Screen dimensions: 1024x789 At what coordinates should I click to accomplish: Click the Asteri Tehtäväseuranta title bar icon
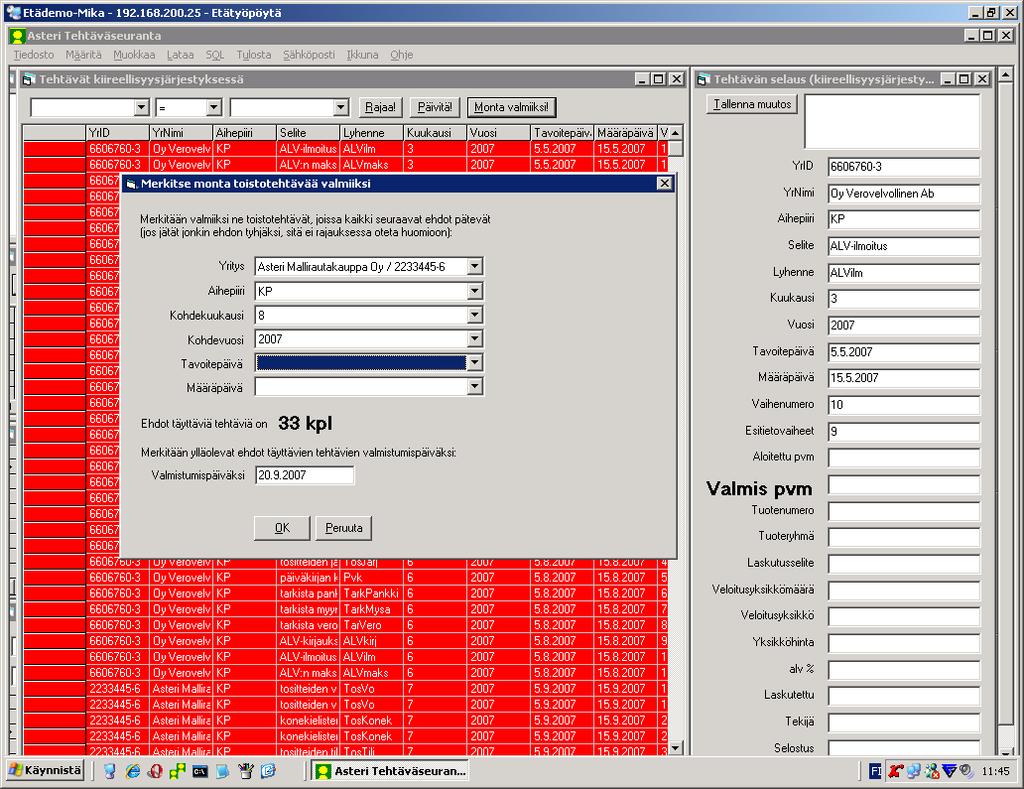[18, 36]
